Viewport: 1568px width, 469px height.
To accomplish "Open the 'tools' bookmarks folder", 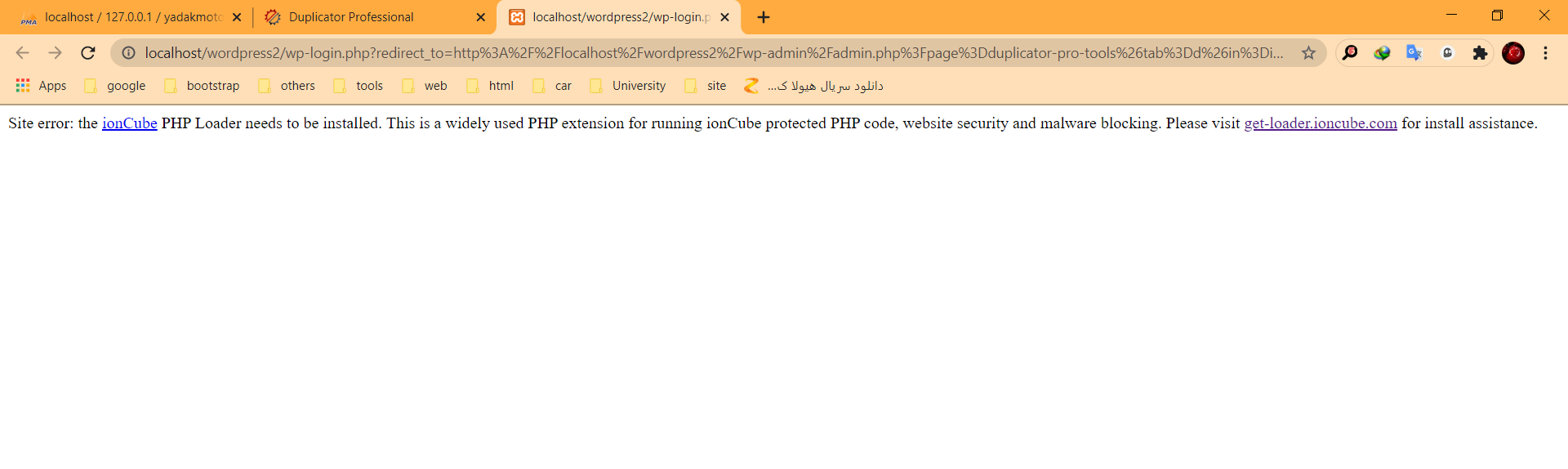I will [359, 86].
